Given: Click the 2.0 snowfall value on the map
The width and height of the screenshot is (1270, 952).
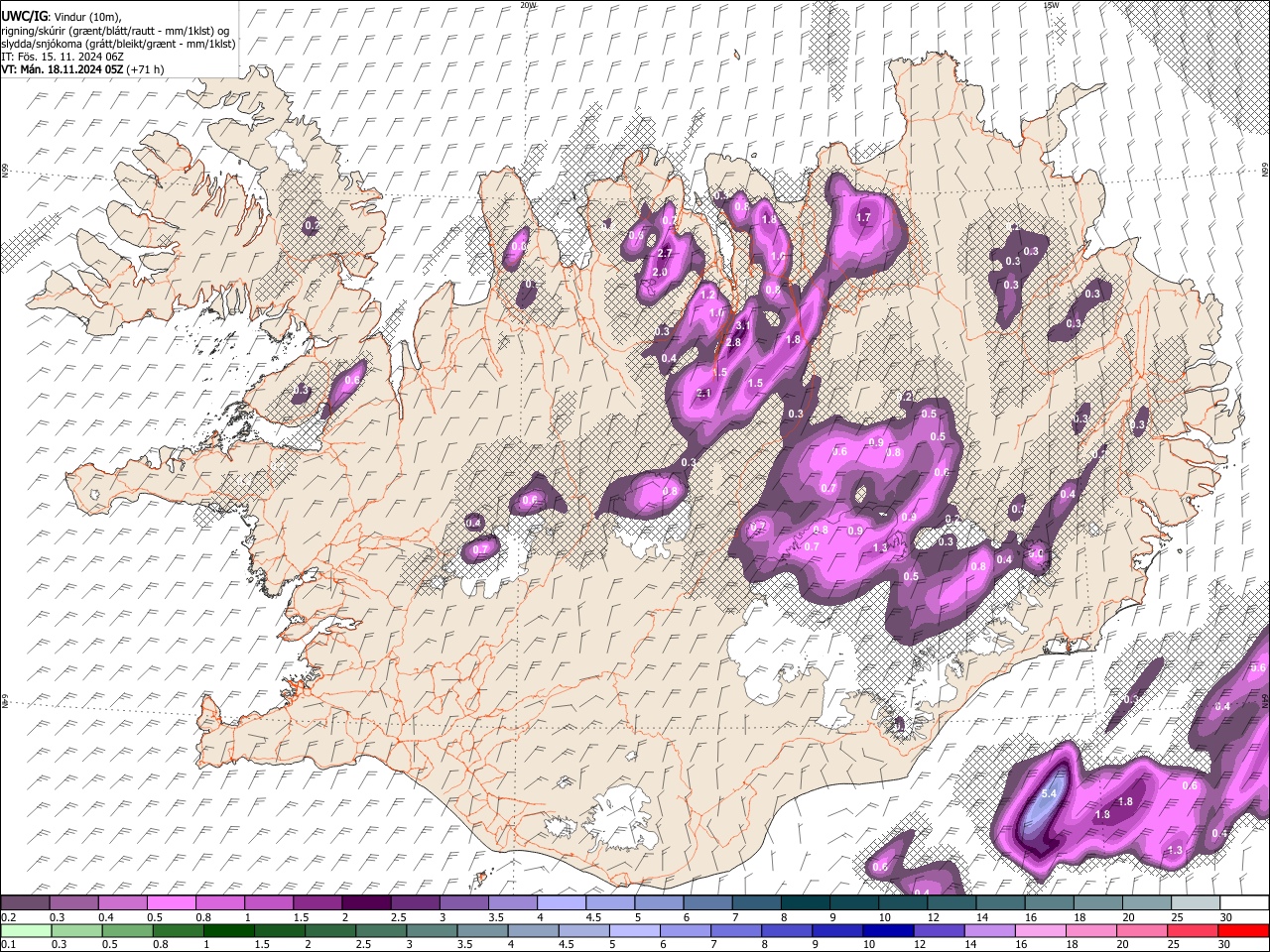Looking at the screenshot, I should 660,272.
